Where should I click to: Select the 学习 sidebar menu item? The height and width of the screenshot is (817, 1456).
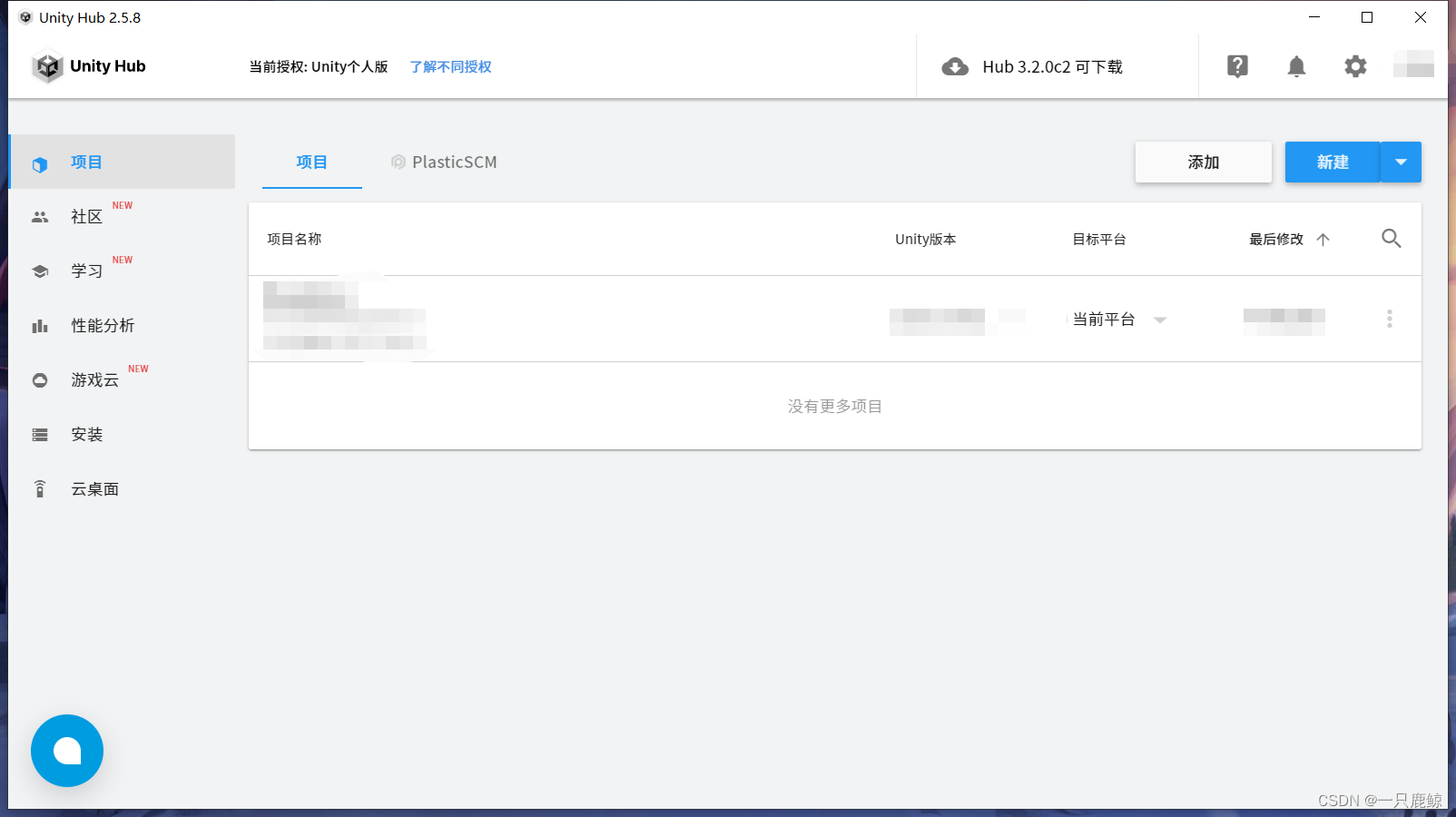coord(122,271)
